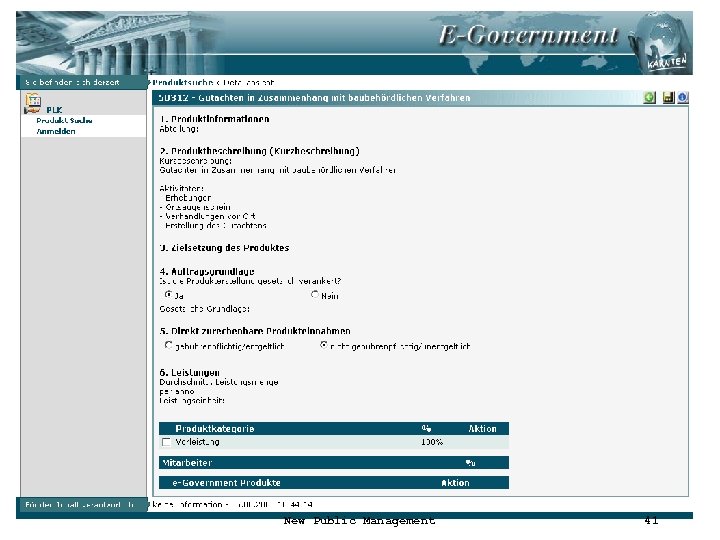Click the save disk icon
This screenshot has height=540, width=720.
pos(668,98)
